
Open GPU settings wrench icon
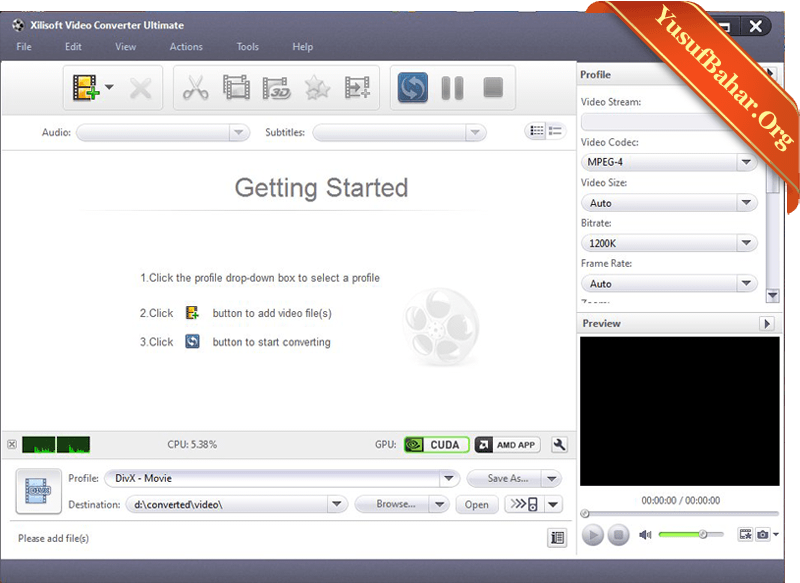[x=559, y=445]
